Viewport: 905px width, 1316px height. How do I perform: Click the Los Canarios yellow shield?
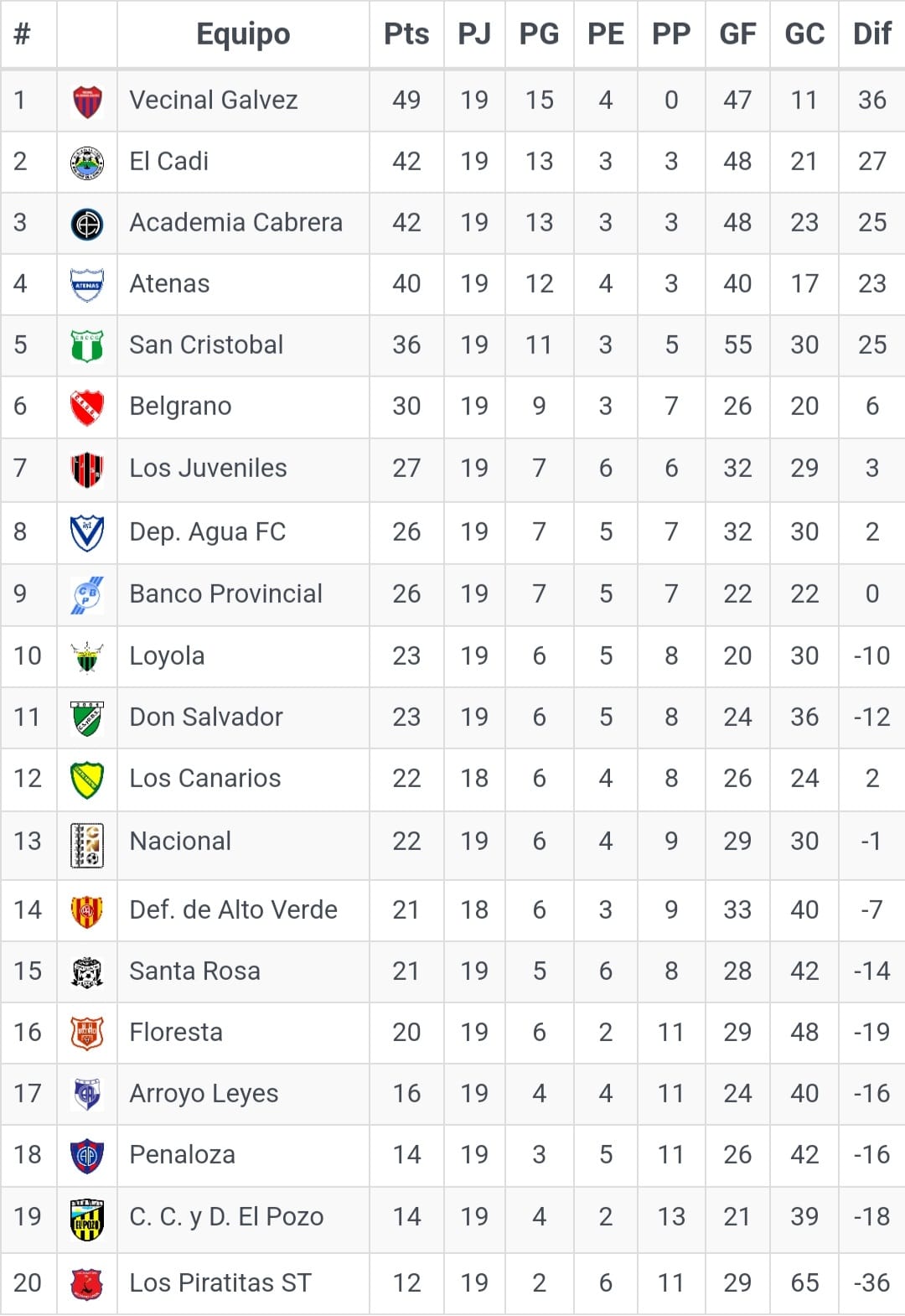tap(87, 780)
